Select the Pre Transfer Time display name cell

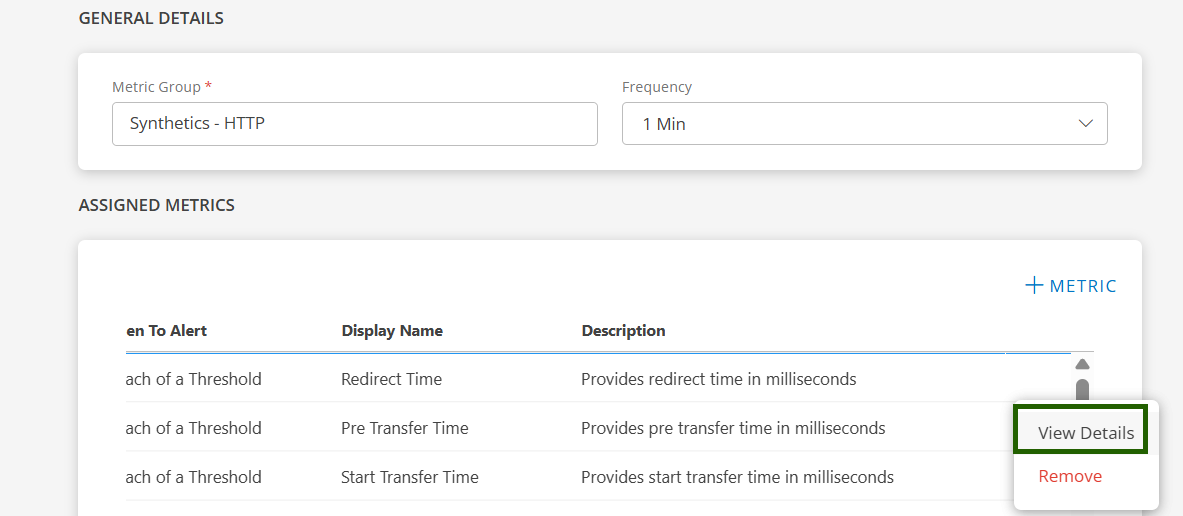coord(404,428)
